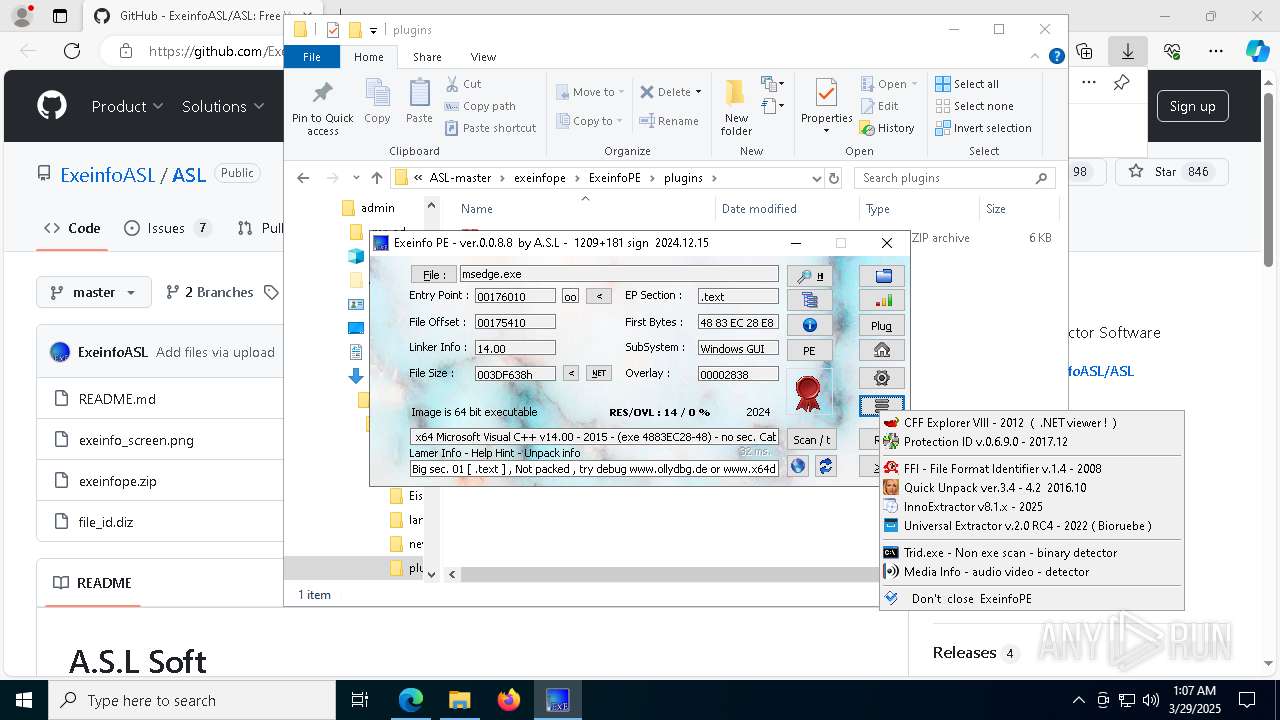Open the magnifier hex search icon in Exeinfo PE
The width and height of the screenshot is (1280, 720).
tap(809, 276)
